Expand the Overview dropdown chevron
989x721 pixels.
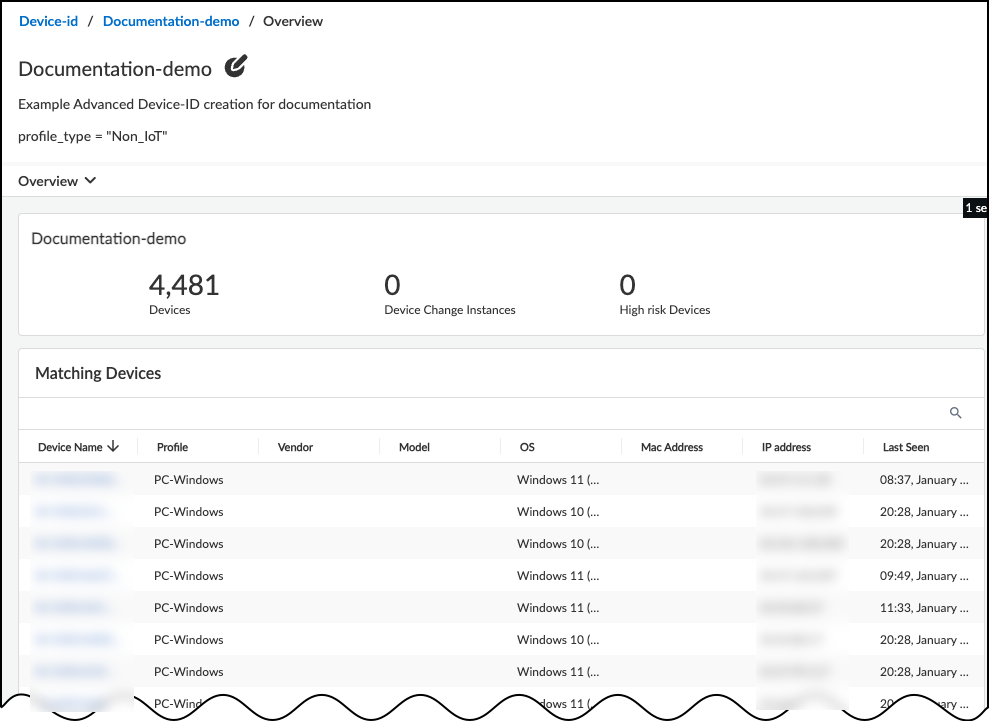click(90, 181)
